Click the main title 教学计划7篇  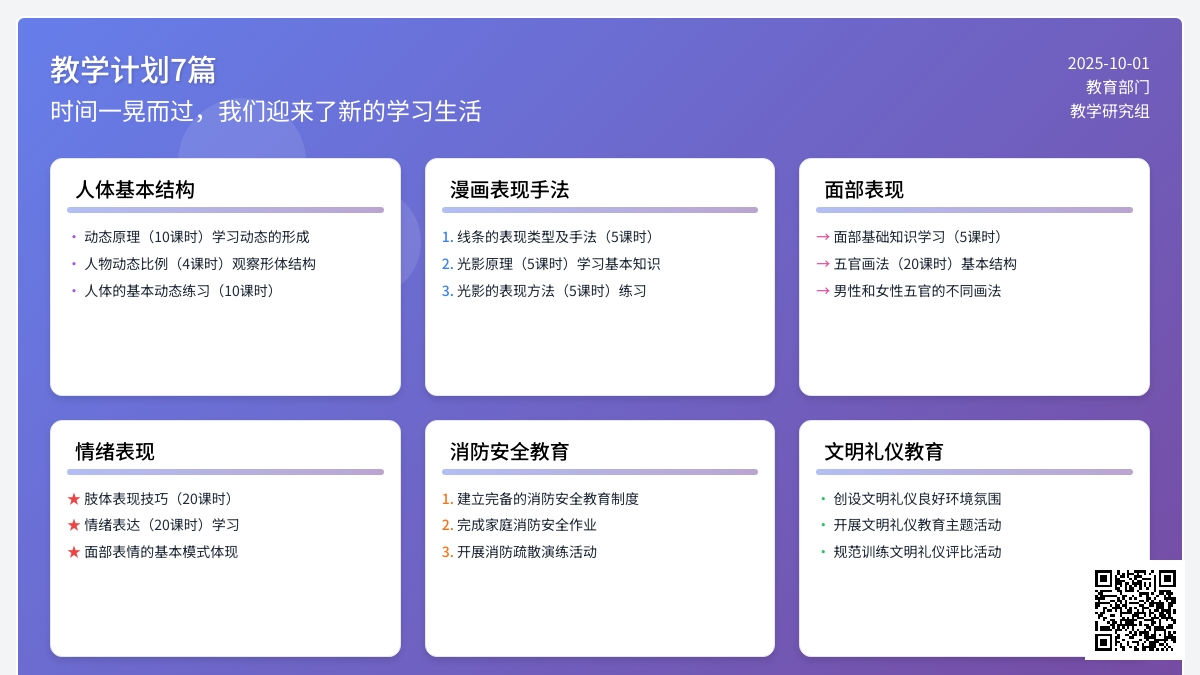[133, 70]
